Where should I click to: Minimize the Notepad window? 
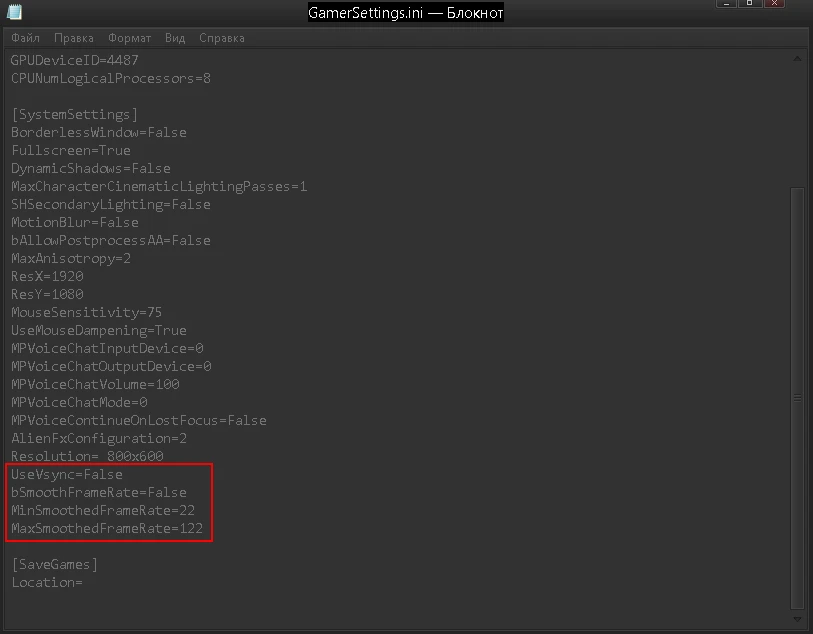click(x=726, y=4)
